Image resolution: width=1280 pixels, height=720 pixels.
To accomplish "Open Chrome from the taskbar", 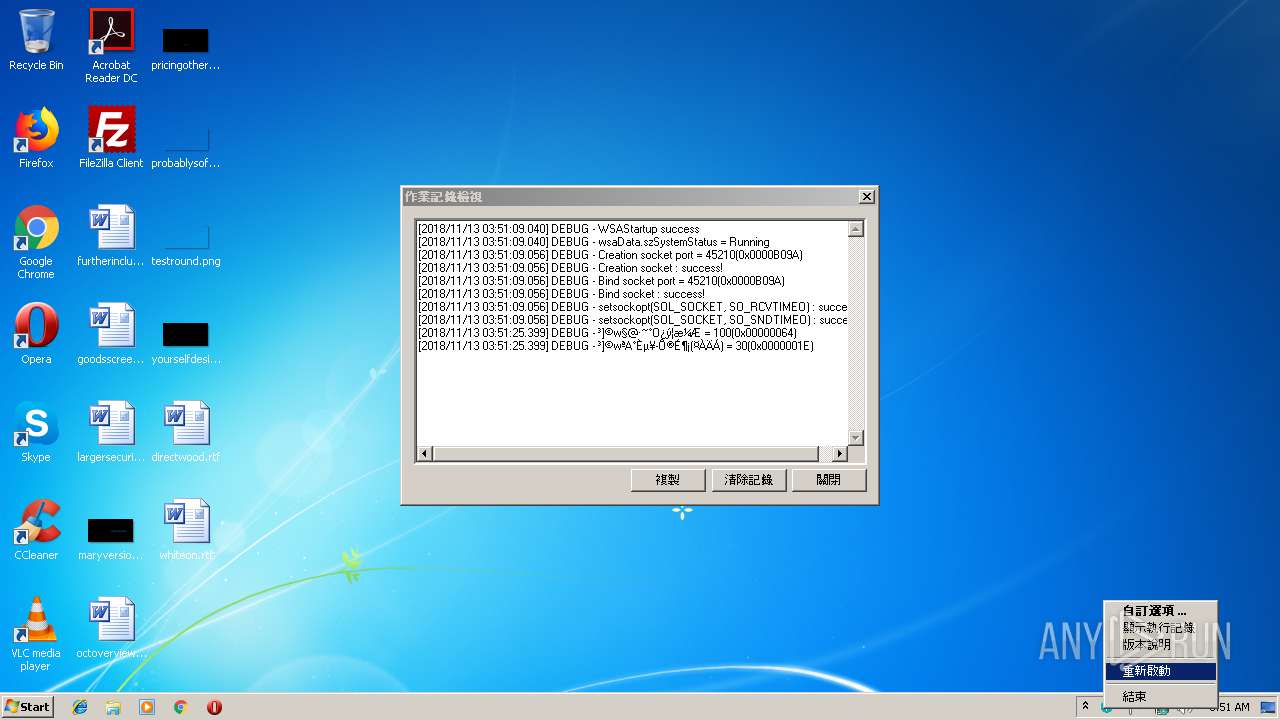I will coord(180,707).
